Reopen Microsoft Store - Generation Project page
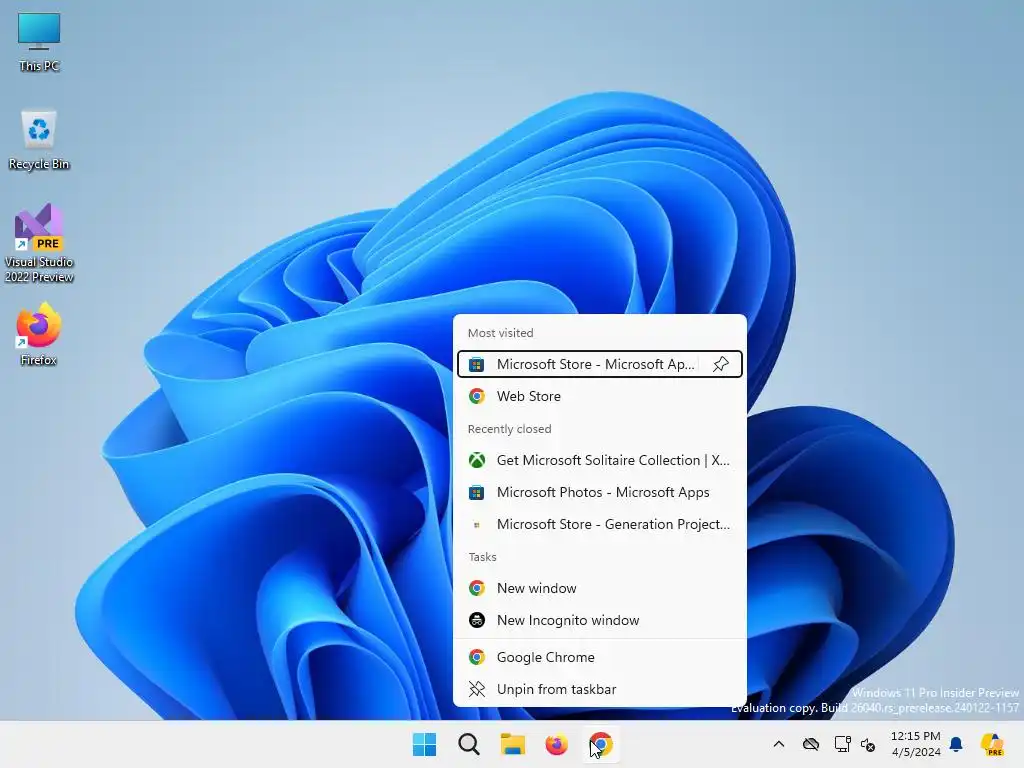Viewport: 1024px width, 768px height. (600, 524)
